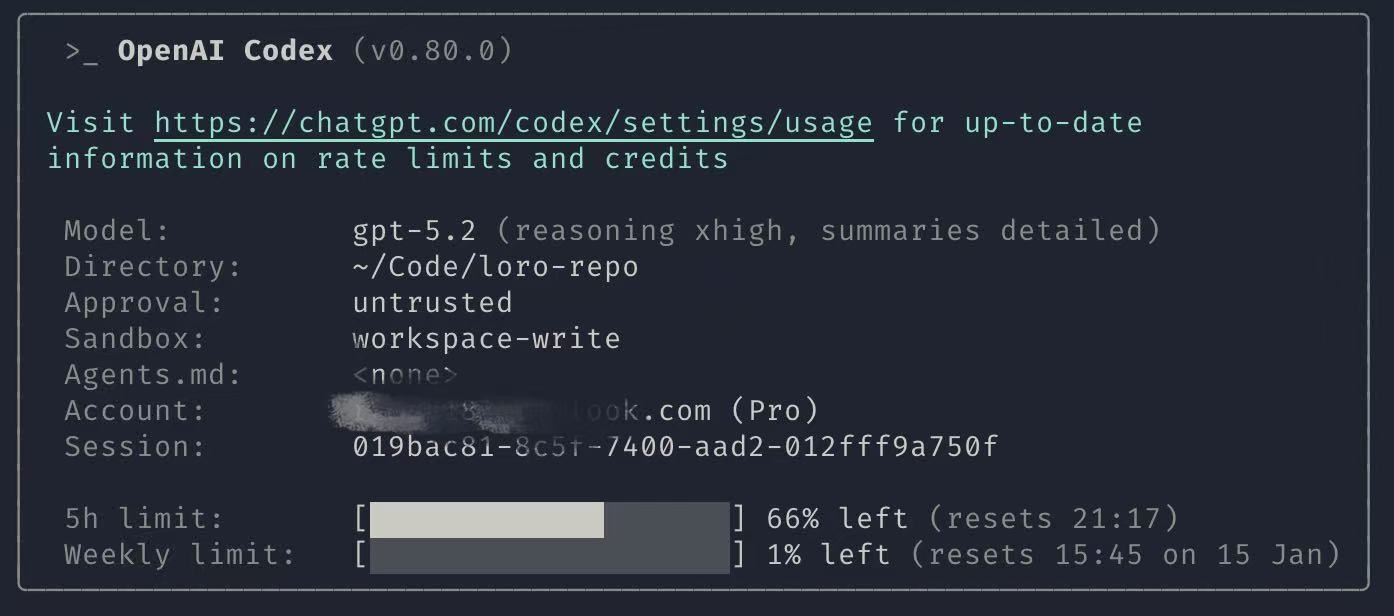Screen dimensions: 1394x616
Task: Open the chatgpt.com codex usage link
Action: [514, 123]
